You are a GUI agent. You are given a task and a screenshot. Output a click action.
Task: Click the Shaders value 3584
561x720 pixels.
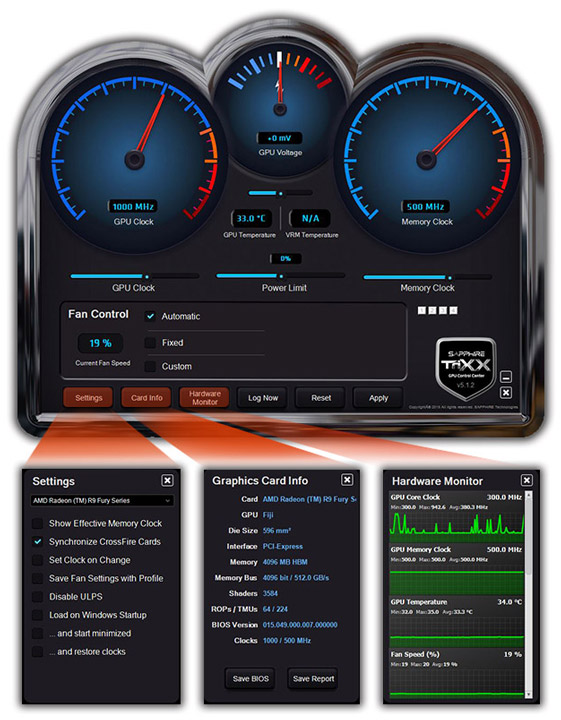coord(270,593)
